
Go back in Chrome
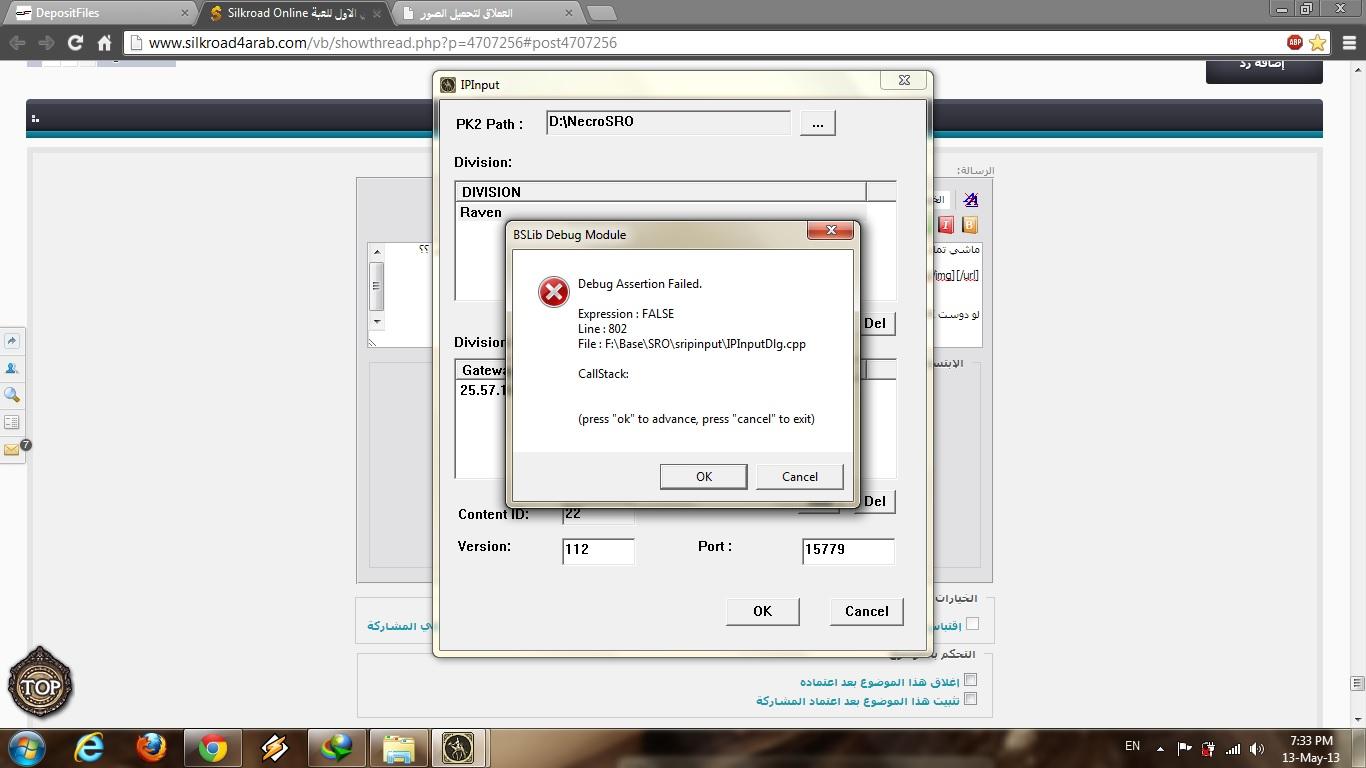point(17,43)
